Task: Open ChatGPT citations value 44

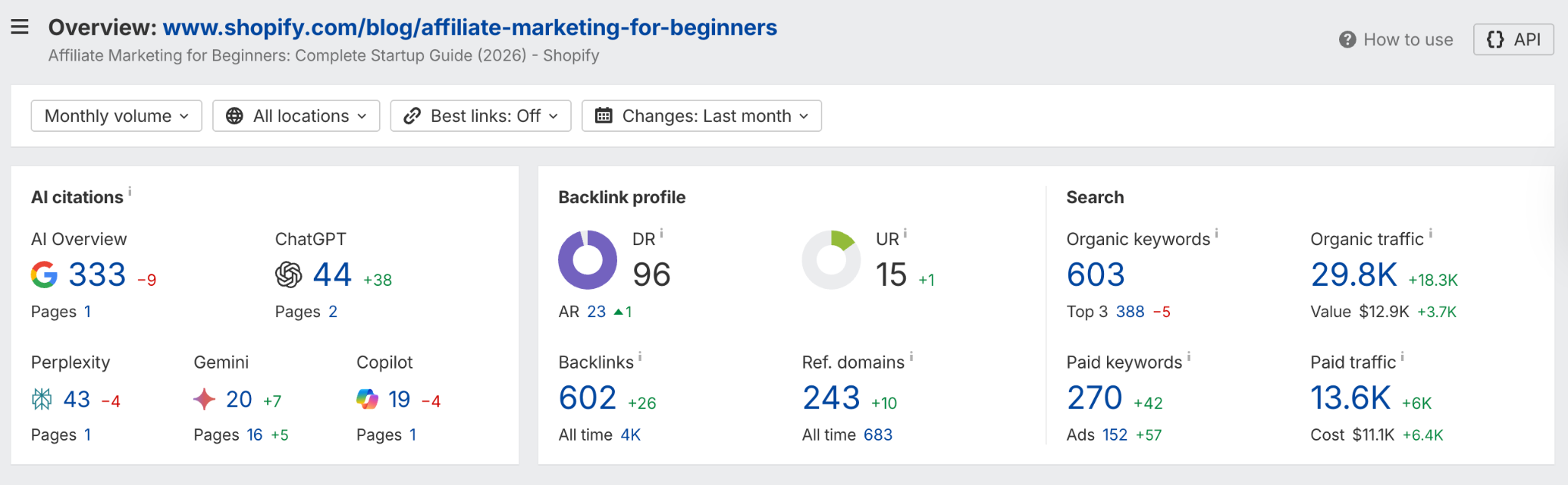Action: 332,274
